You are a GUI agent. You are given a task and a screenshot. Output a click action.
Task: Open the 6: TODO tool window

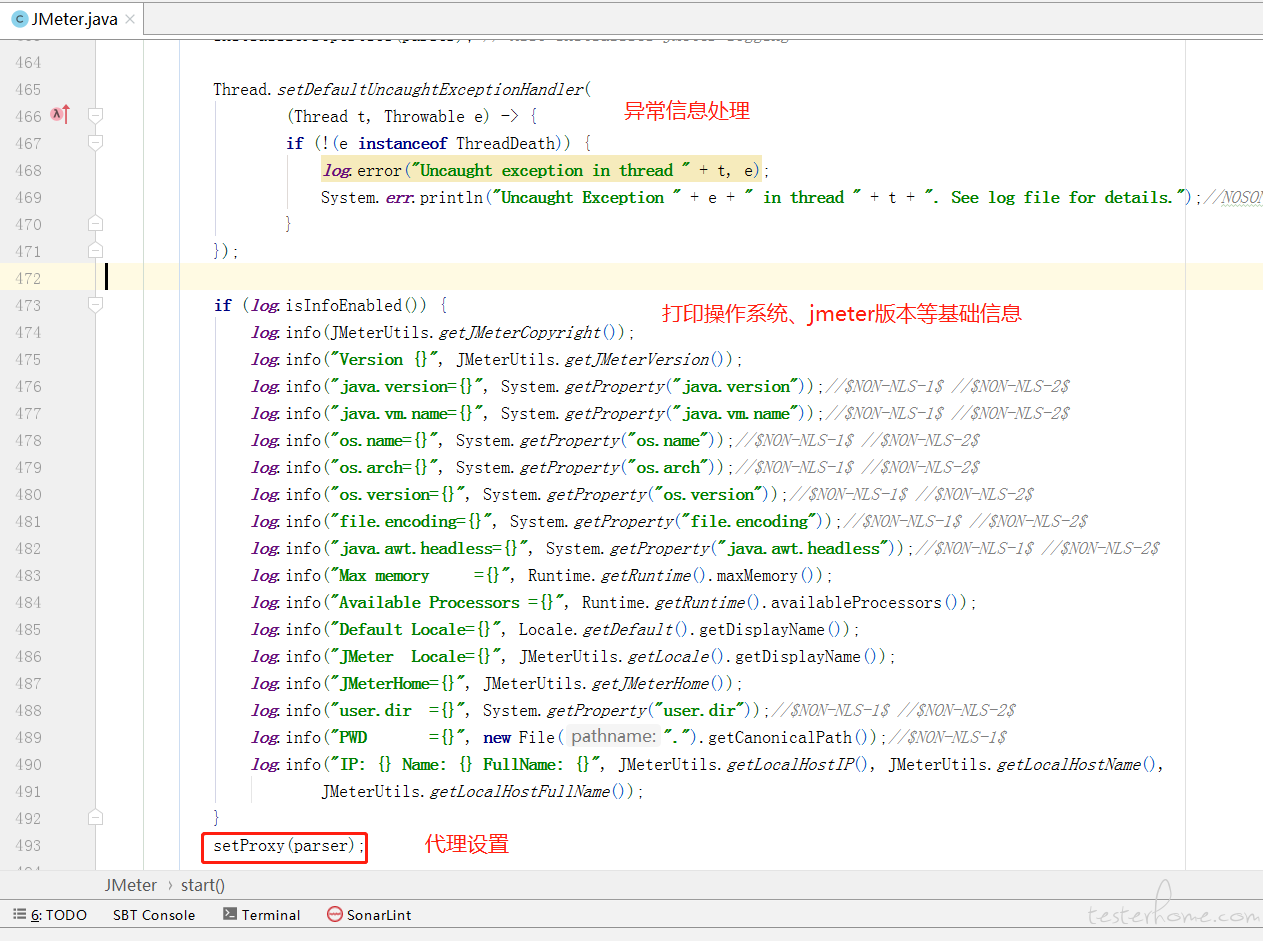(x=50, y=914)
